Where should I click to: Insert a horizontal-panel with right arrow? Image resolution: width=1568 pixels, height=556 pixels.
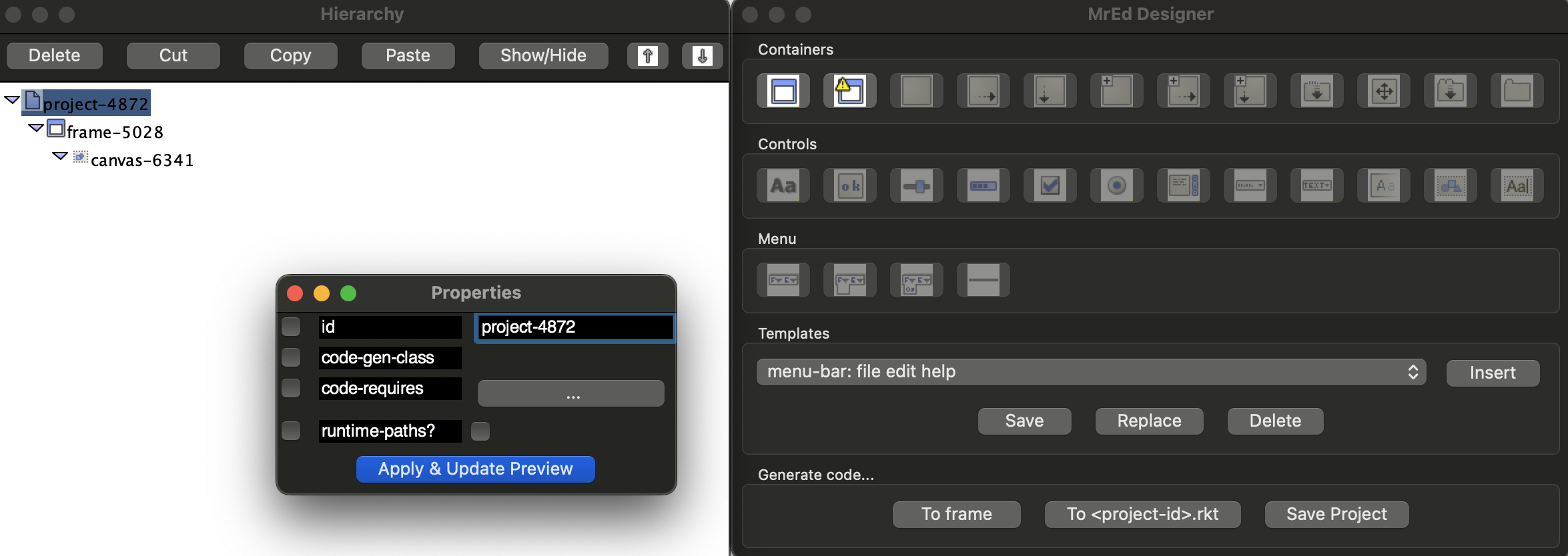tap(984, 91)
